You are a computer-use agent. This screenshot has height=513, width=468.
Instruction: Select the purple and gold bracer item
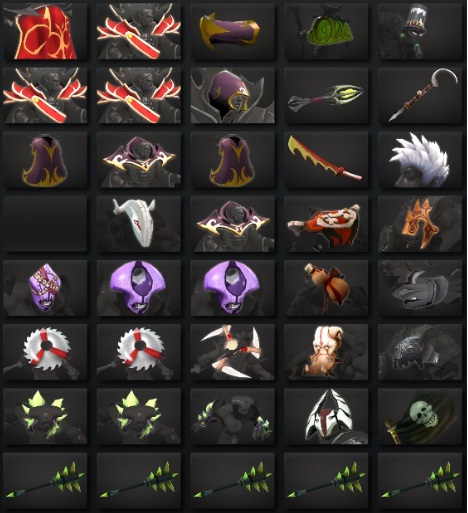tap(232, 32)
